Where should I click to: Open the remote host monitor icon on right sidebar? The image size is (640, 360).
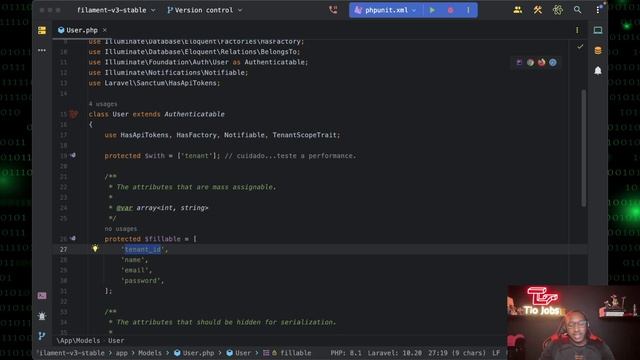(598, 30)
